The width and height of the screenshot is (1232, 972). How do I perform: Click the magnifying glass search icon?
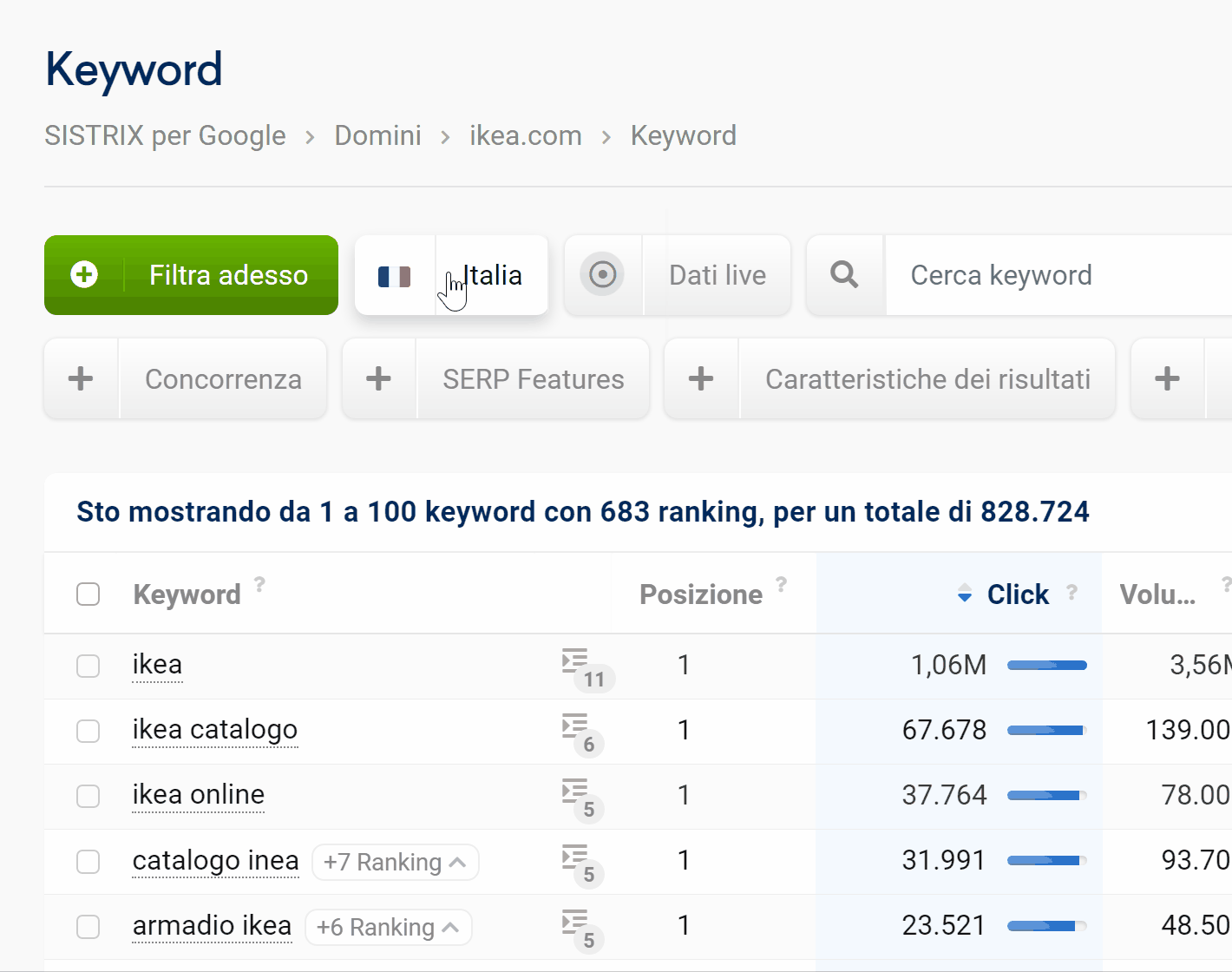[844, 275]
